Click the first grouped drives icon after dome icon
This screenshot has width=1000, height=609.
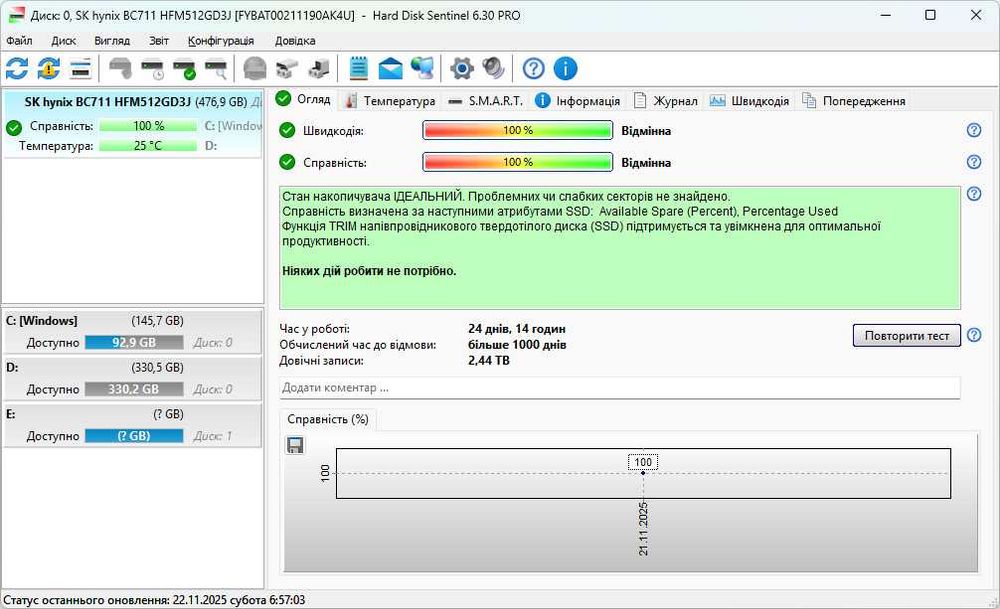pyautogui.click(x=287, y=68)
